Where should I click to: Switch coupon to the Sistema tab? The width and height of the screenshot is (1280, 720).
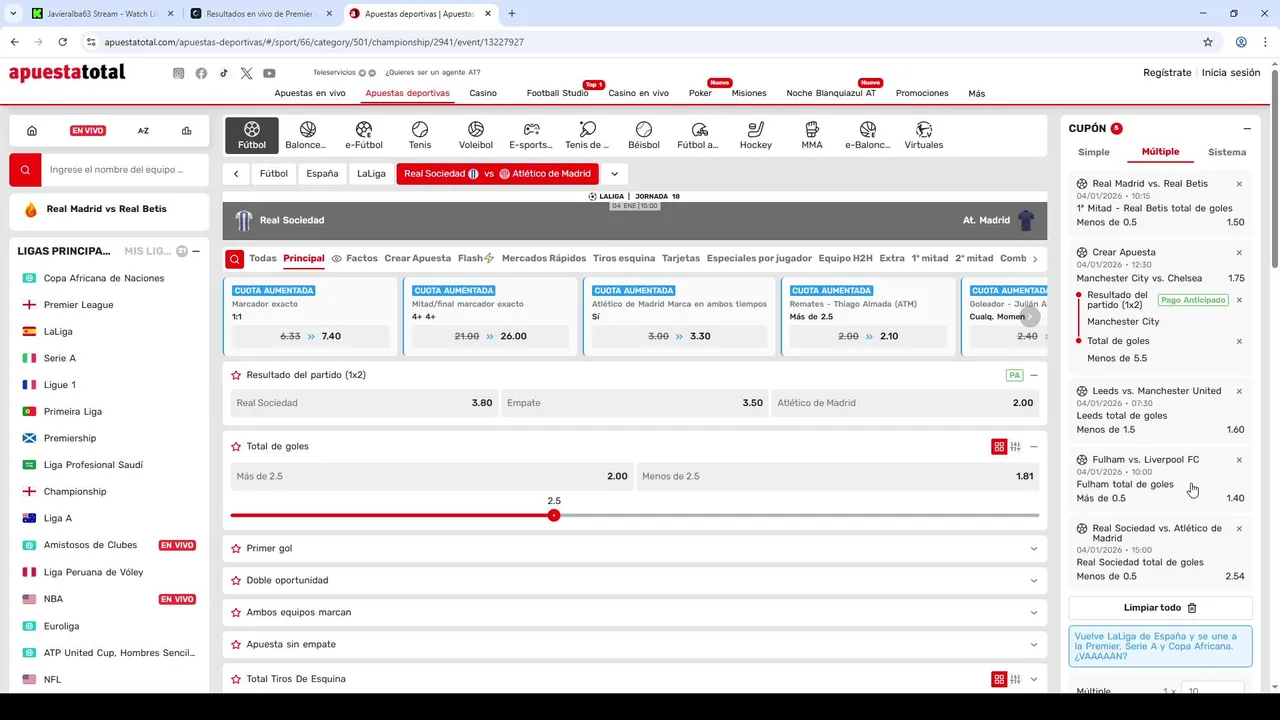point(1227,152)
